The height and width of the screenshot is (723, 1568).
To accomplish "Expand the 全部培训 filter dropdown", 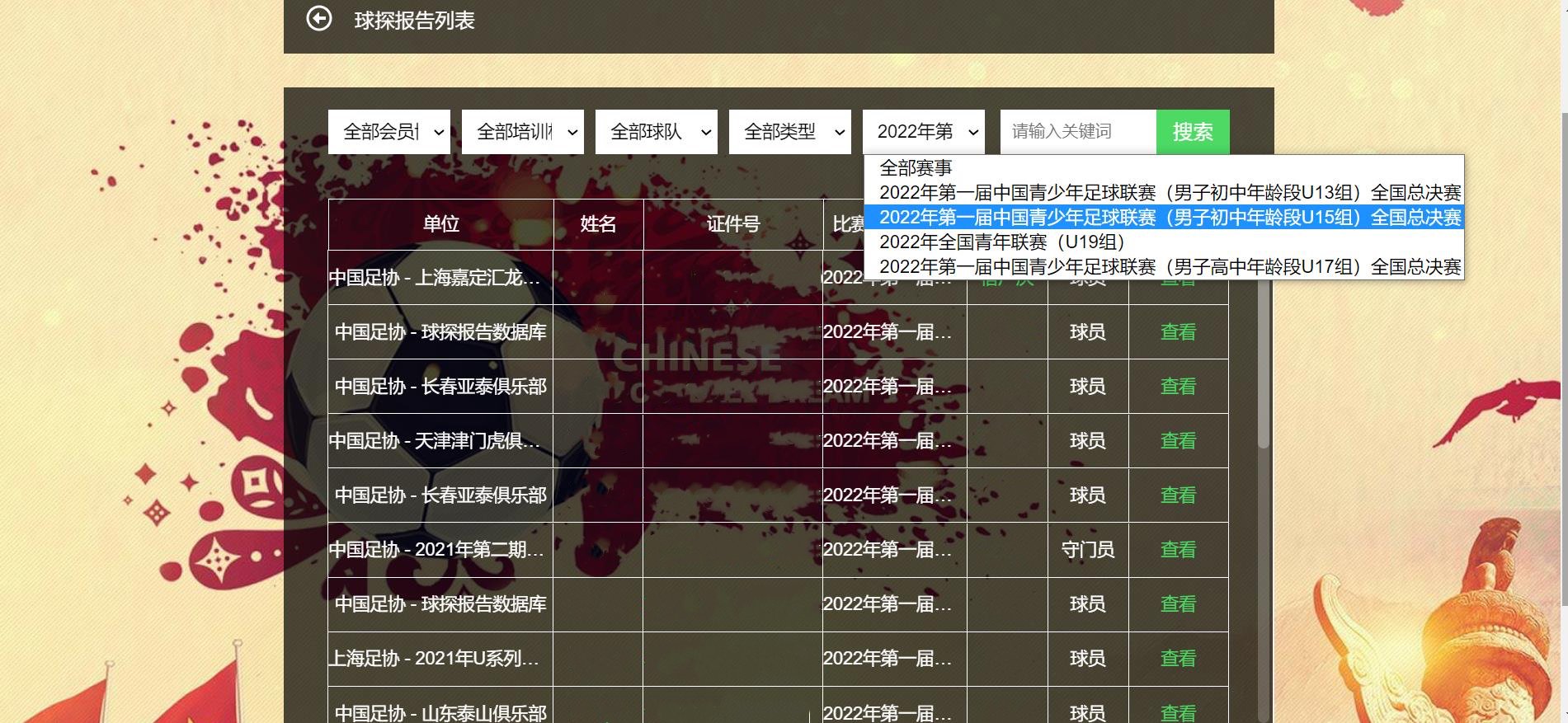I will coord(522,132).
